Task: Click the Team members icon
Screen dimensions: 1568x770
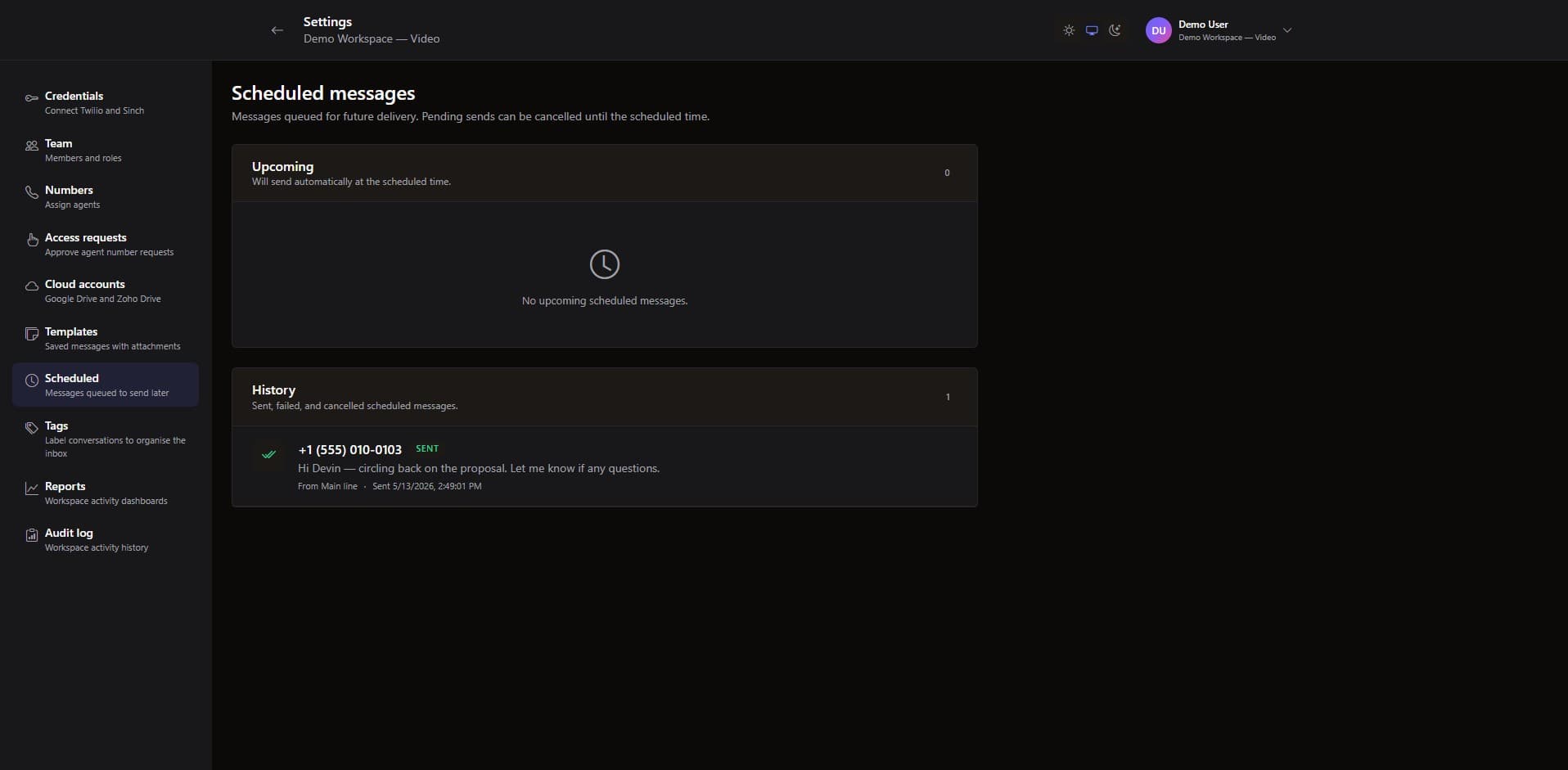Action: pos(32,146)
